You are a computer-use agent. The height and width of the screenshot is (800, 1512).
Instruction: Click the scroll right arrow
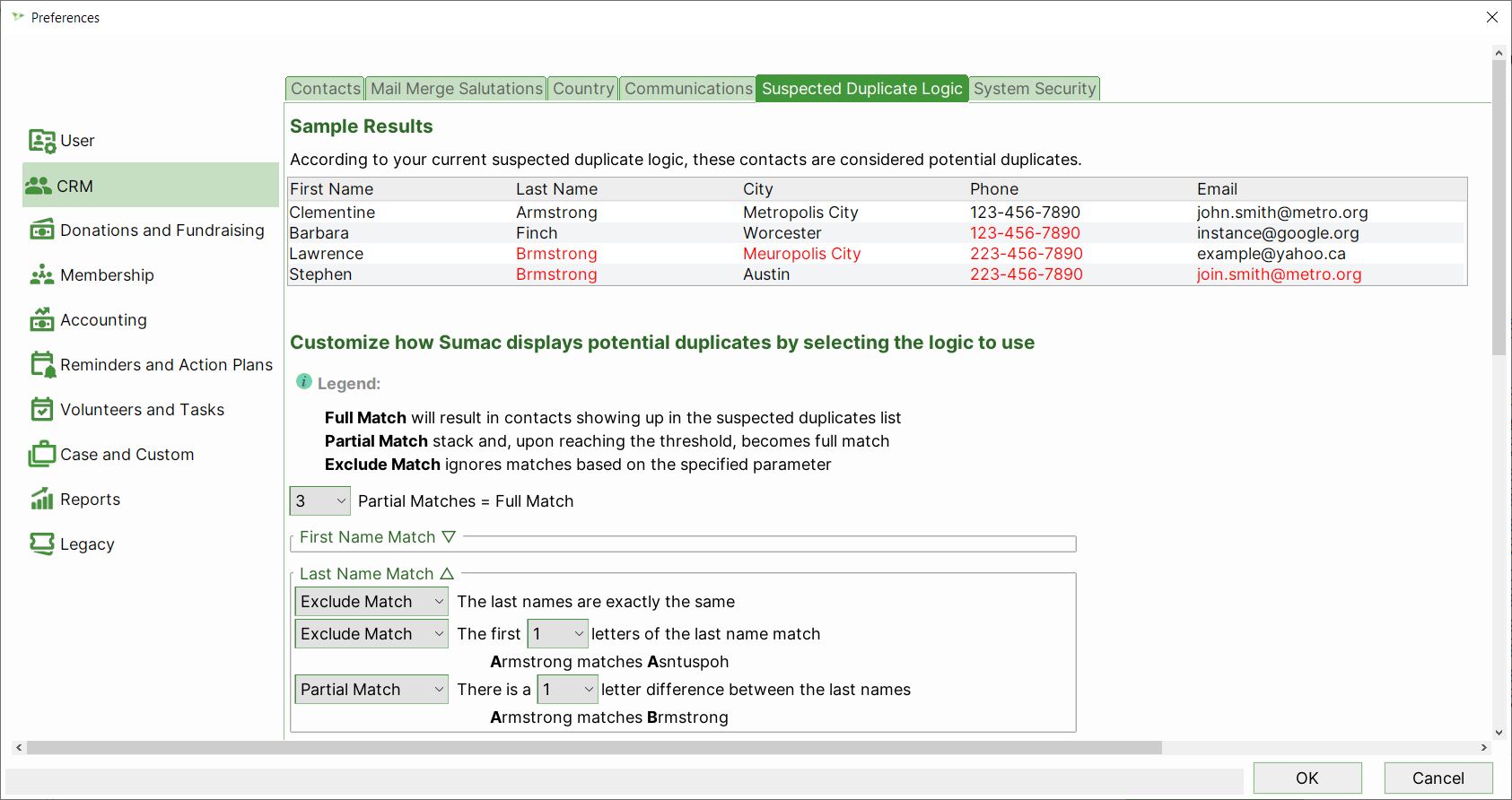(1483, 747)
